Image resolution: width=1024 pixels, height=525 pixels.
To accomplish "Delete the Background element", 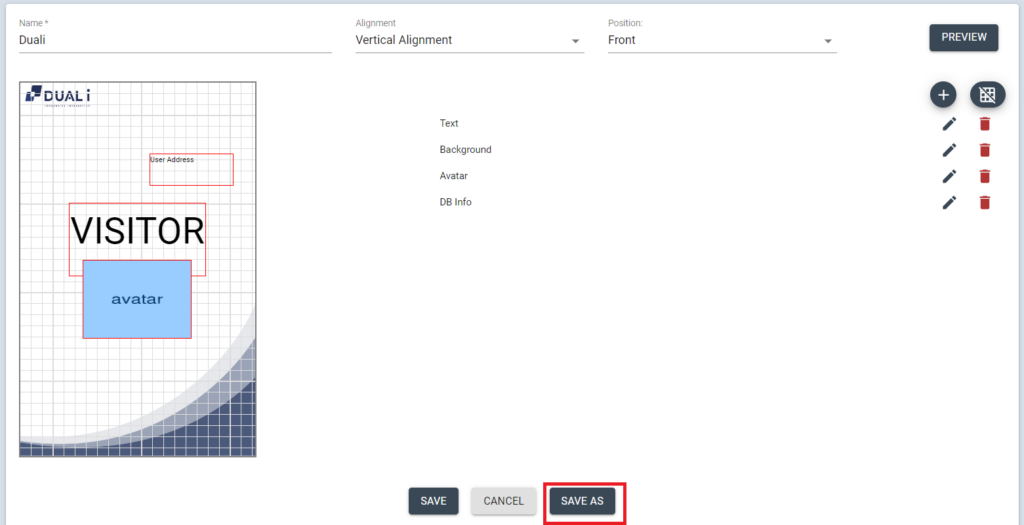I will (985, 150).
